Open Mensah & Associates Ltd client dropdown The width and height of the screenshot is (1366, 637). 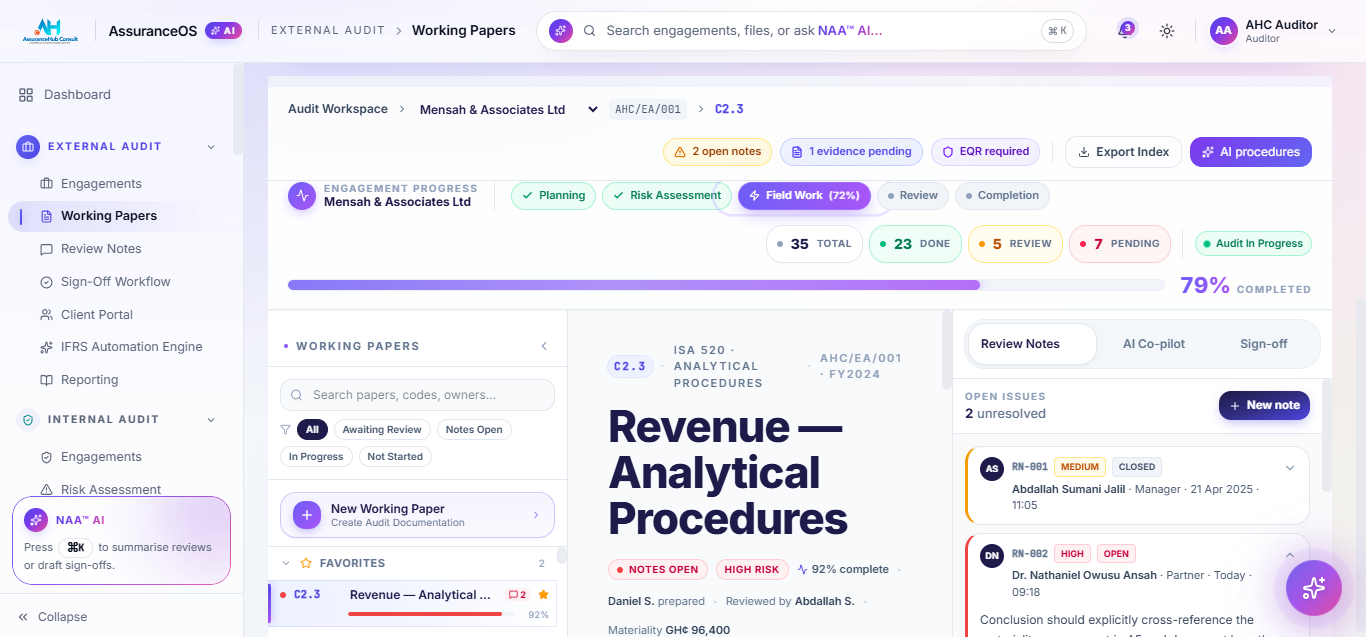point(508,110)
